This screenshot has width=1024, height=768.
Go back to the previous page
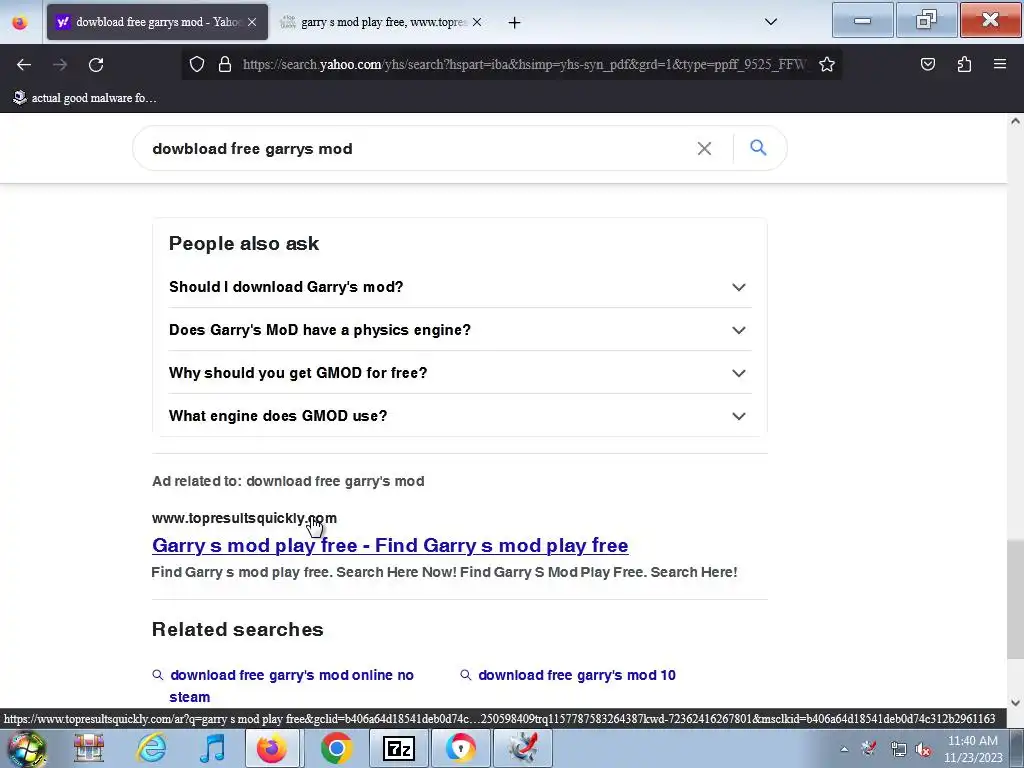coord(24,65)
